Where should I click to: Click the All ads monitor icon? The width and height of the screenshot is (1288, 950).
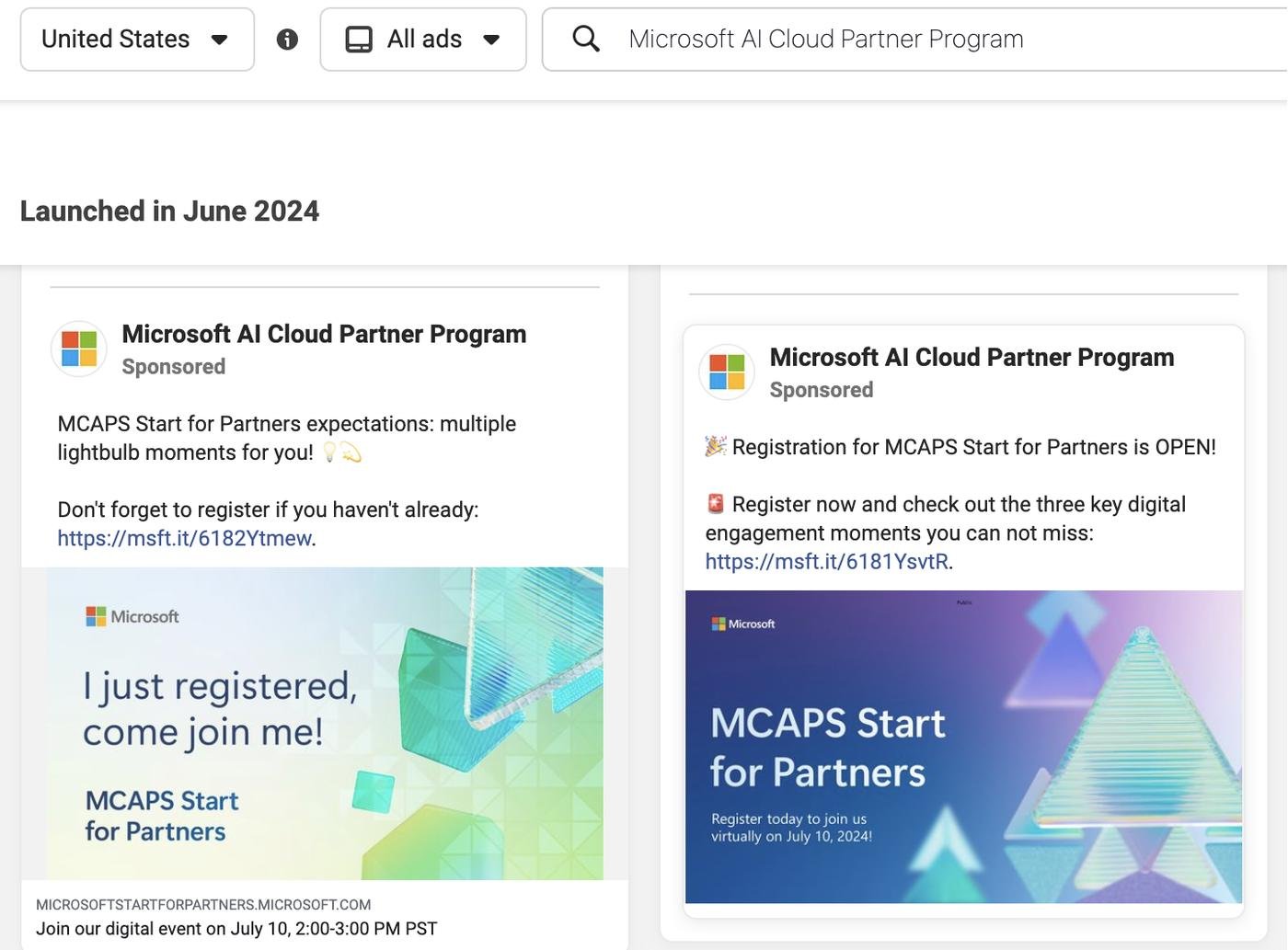(x=359, y=40)
